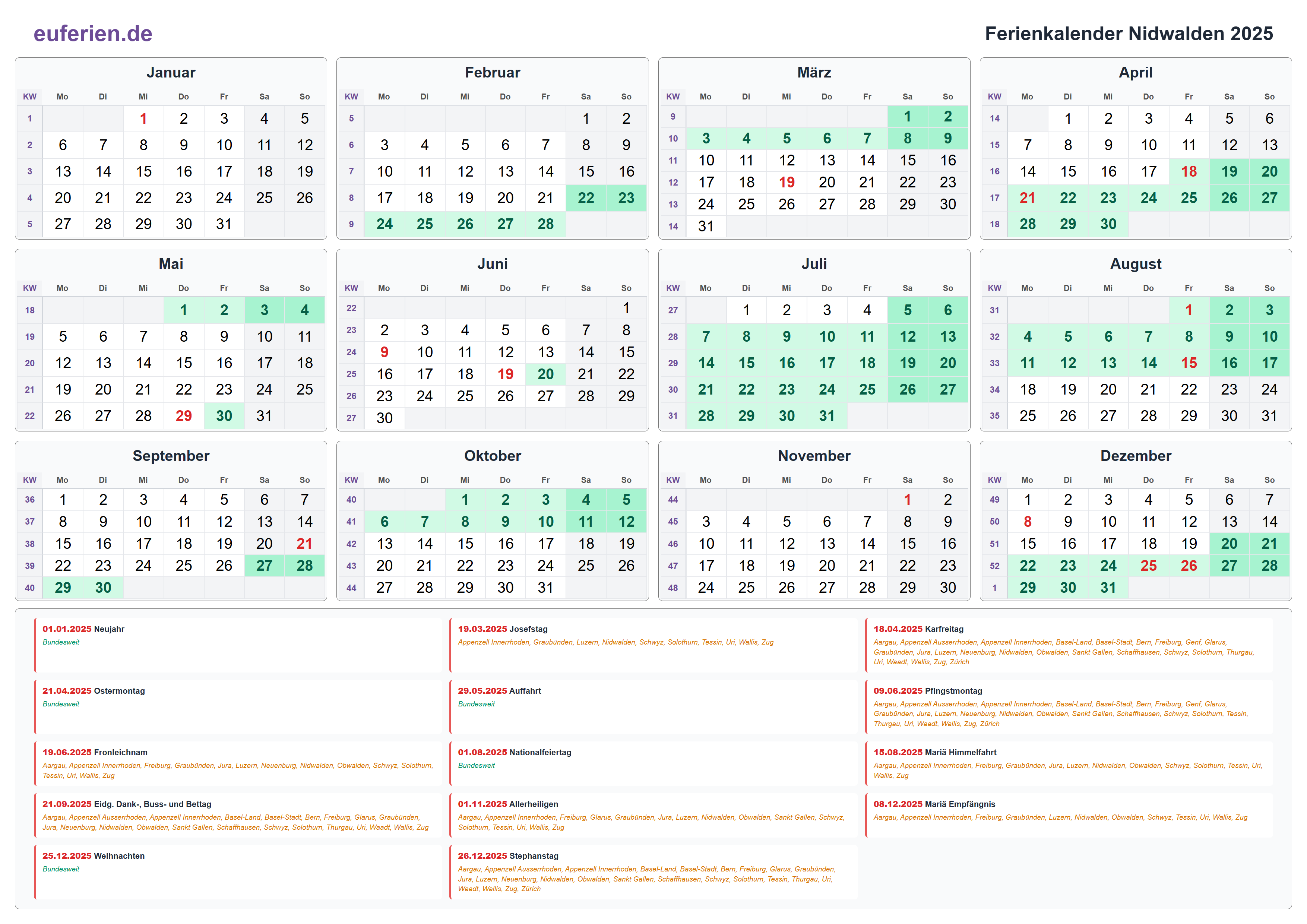Click green June 20 cell

[x=545, y=374]
